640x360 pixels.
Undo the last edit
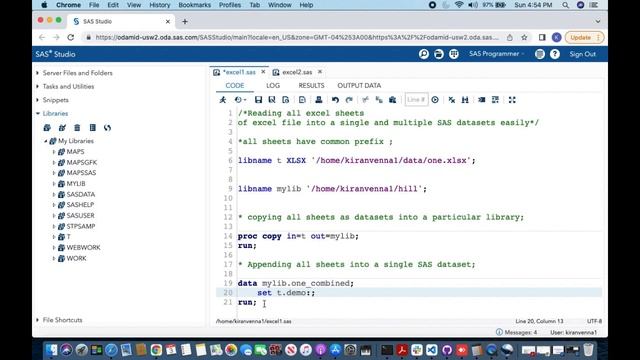(x=335, y=100)
